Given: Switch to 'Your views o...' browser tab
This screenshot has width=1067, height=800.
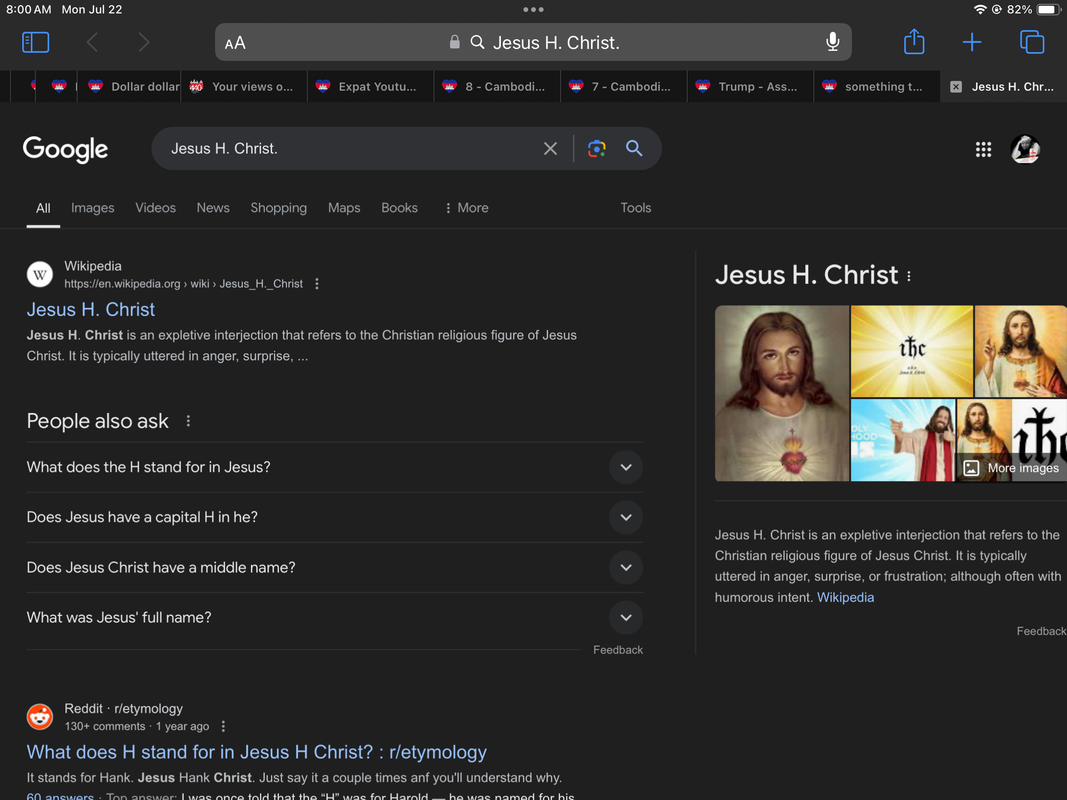Looking at the screenshot, I should tap(244, 86).
